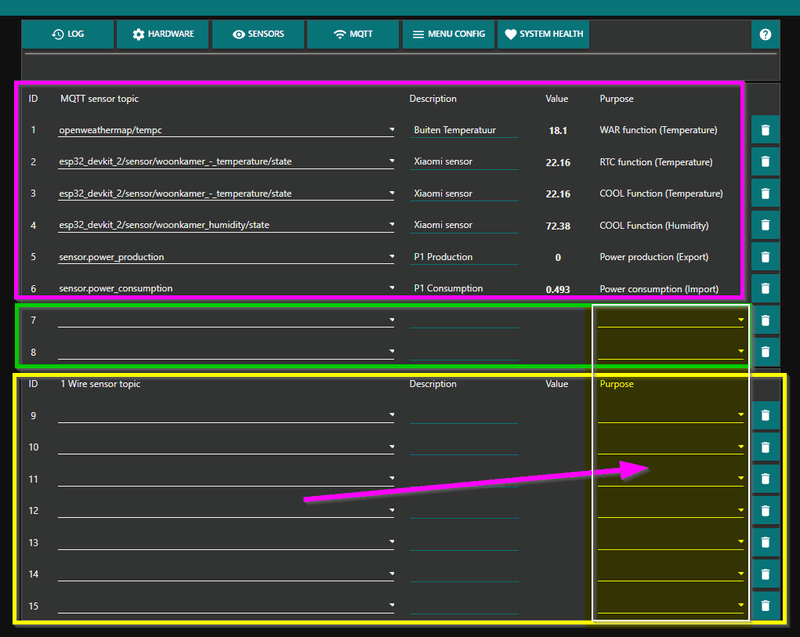Open sensor.power_production topic dropdown

pyautogui.click(x=226, y=257)
